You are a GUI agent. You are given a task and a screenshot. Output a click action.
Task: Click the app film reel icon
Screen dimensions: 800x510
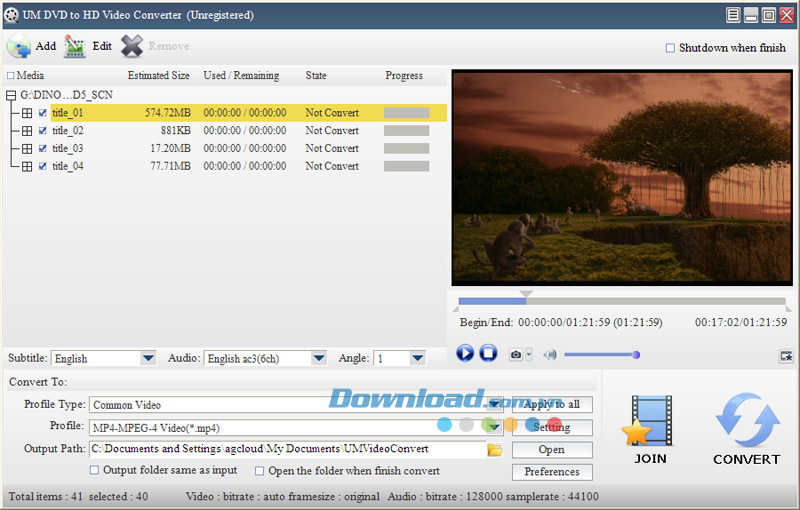tap(11, 15)
